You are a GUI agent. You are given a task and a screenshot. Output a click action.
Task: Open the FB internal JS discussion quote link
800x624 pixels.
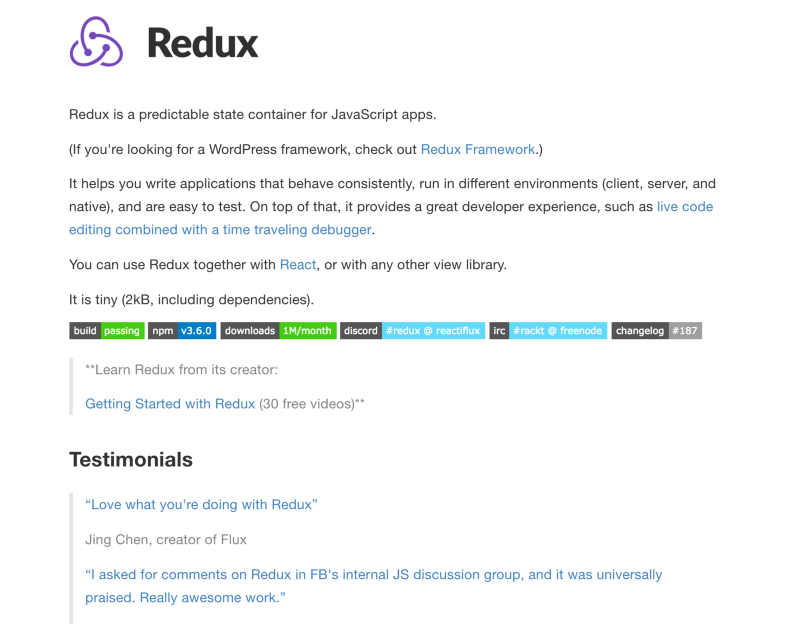point(373,575)
